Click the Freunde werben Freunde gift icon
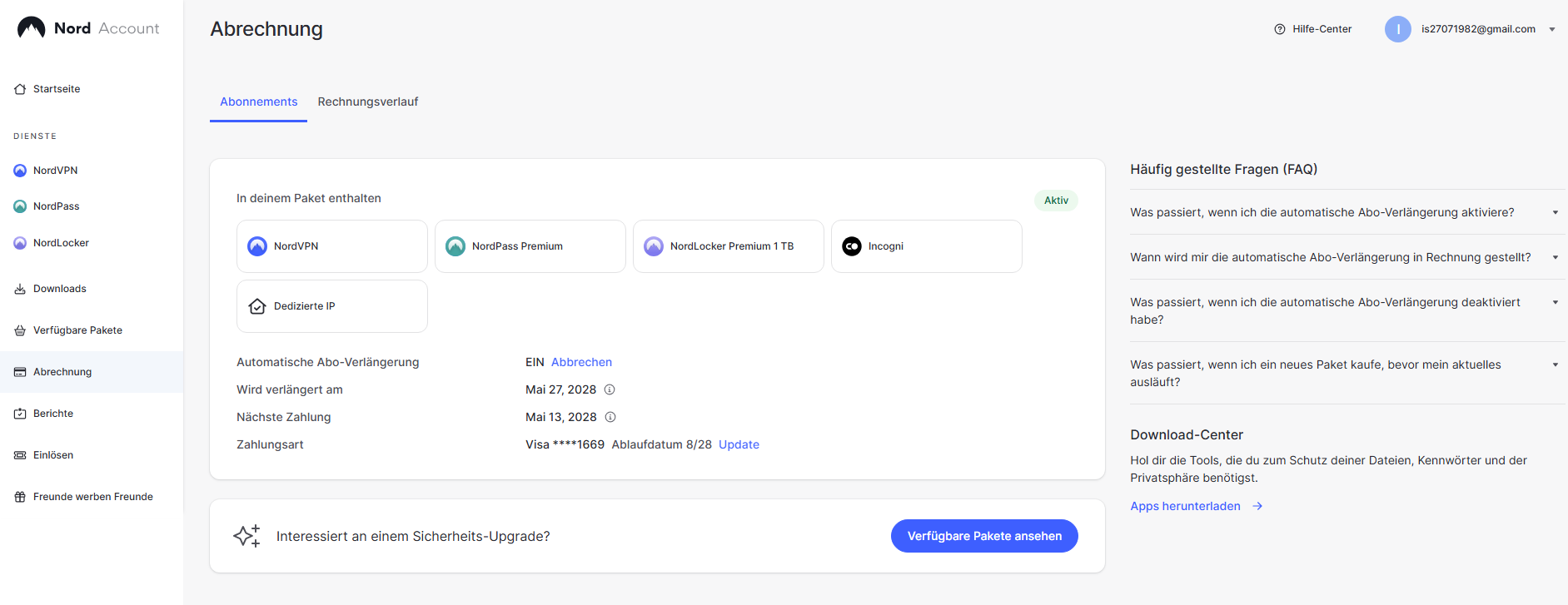The width and height of the screenshot is (1568, 605). point(20,497)
